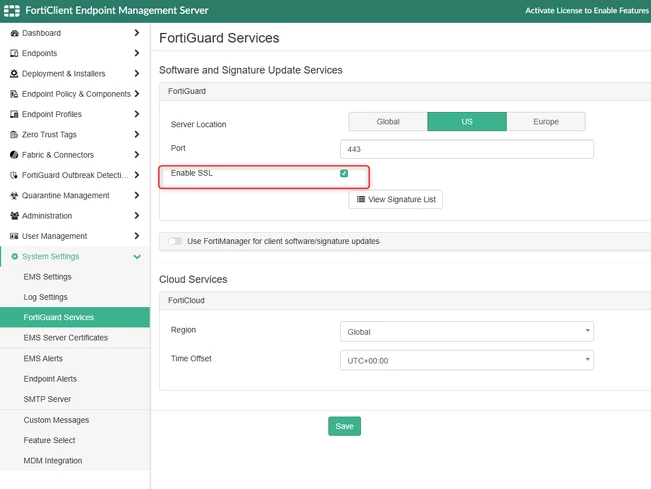Screen dimensions: 651x489
Task: Open EMS Server Certificates item
Action: (75, 337)
